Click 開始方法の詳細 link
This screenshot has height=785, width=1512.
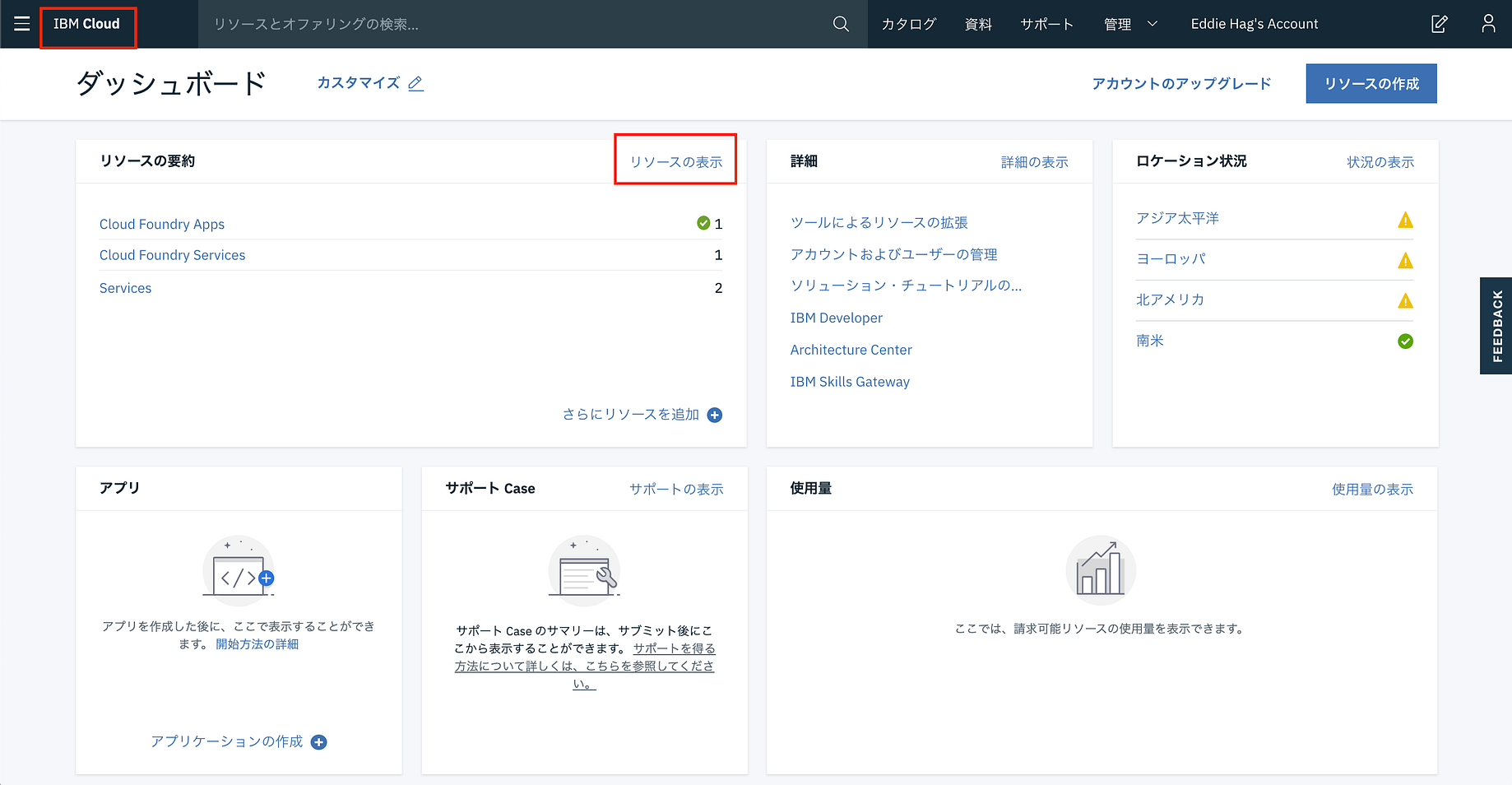[x=257, y=644]
